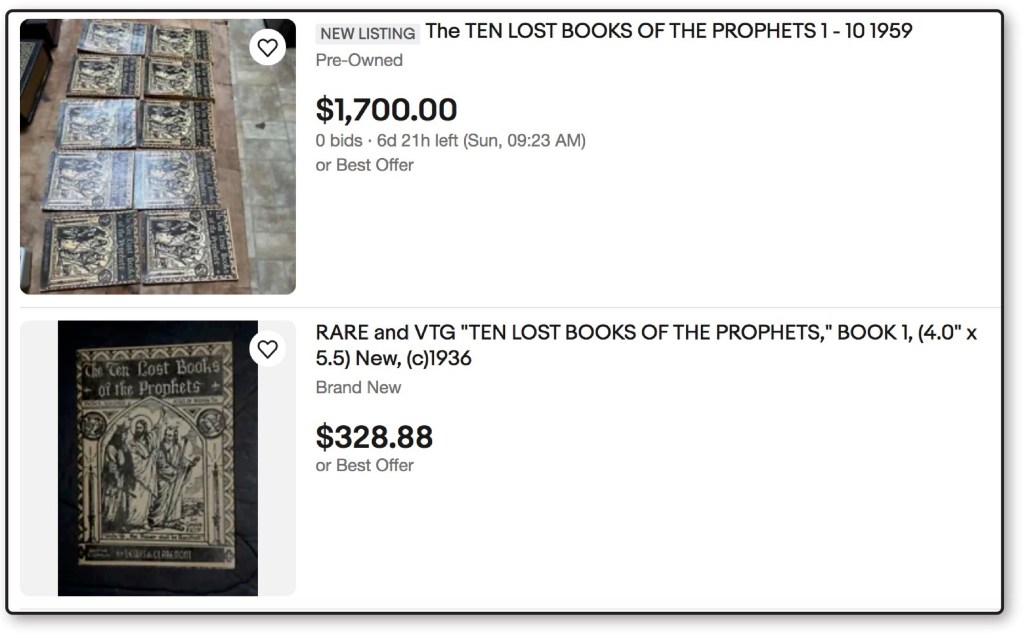The width and height of the screenshot is (1024, 638).
Task: Click the Pre-Owned condition label
Action: coord(359,60)
